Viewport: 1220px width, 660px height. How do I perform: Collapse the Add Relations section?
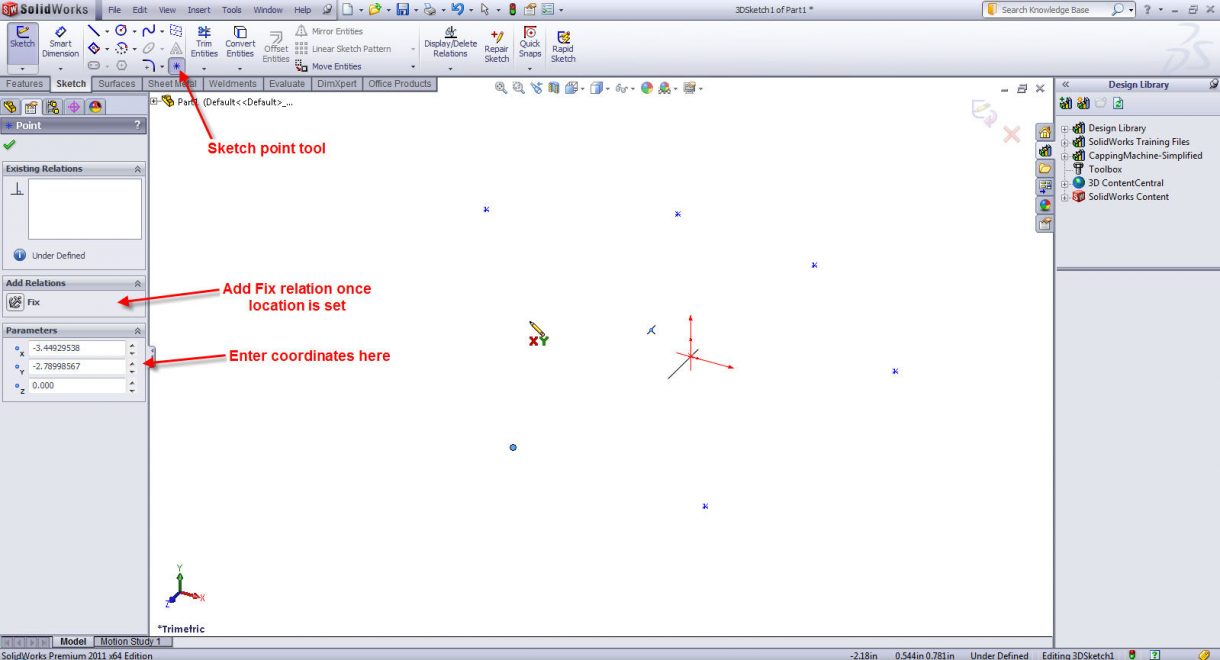pos(138,283)
